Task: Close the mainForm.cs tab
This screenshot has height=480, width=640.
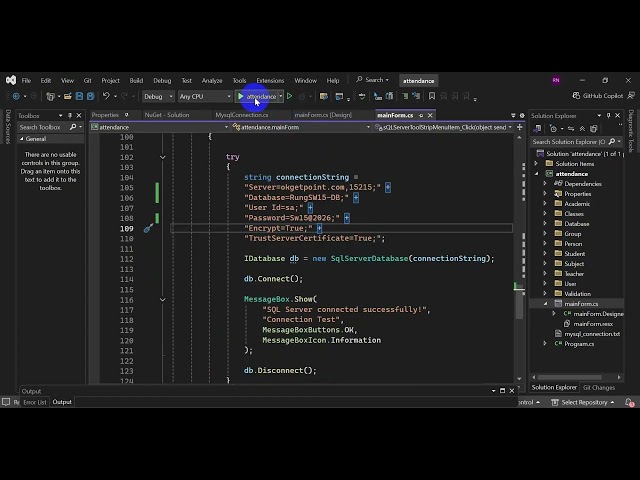Action: coord(430,116)
